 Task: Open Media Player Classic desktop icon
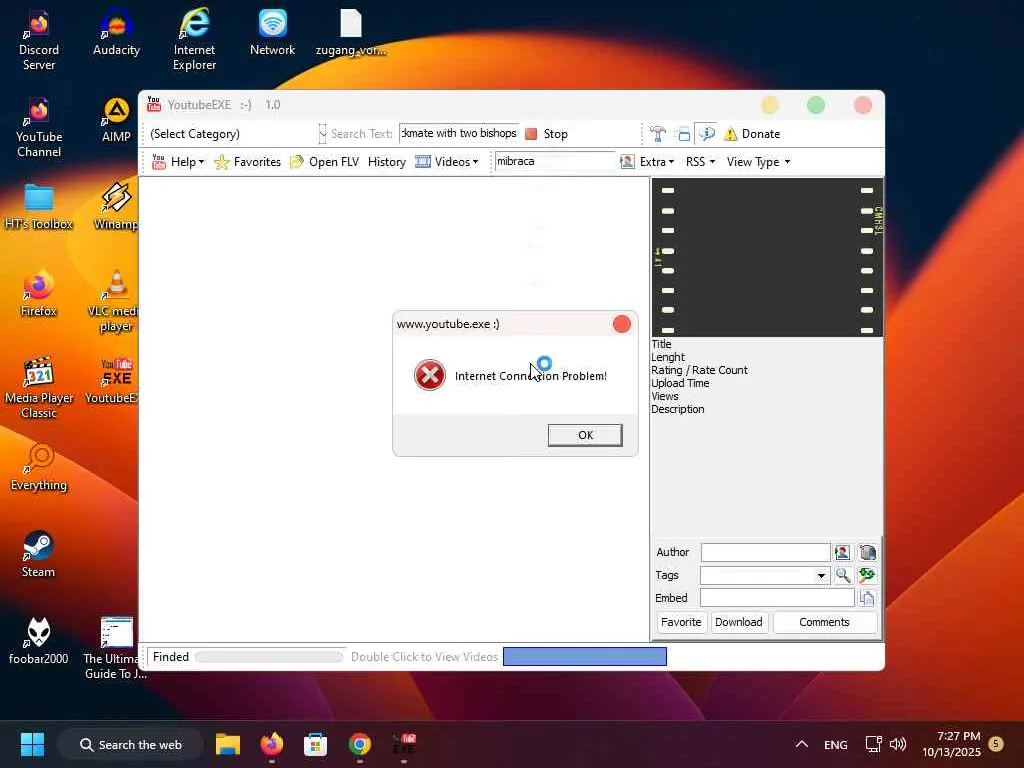coord(39,389)
